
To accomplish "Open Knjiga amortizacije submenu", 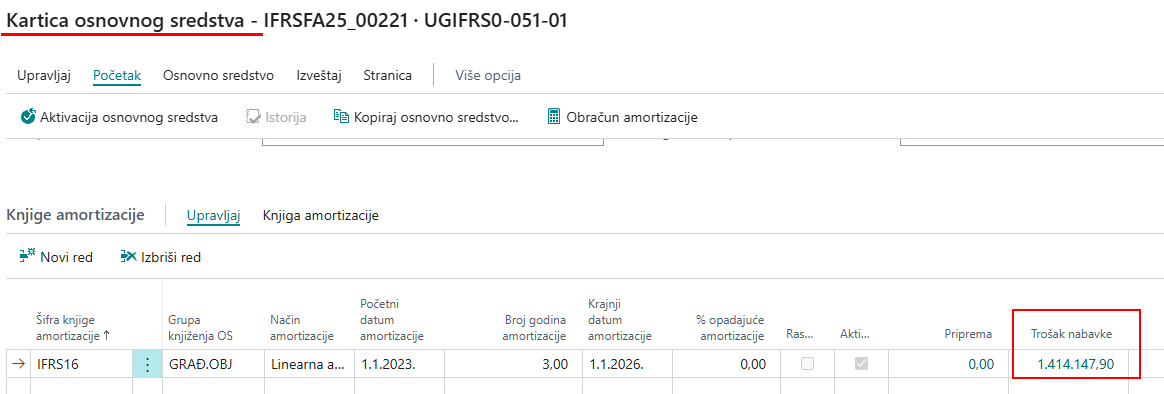I will point(321,215).
